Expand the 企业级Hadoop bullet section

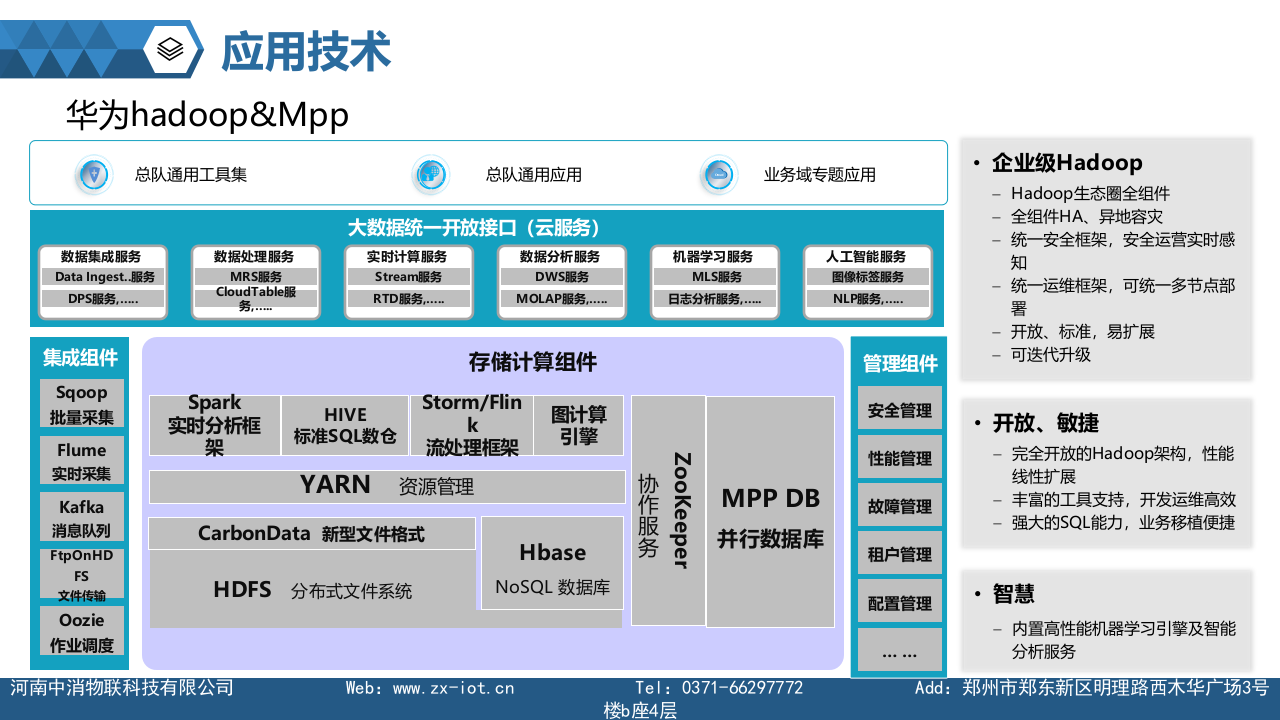(1067, 162)
